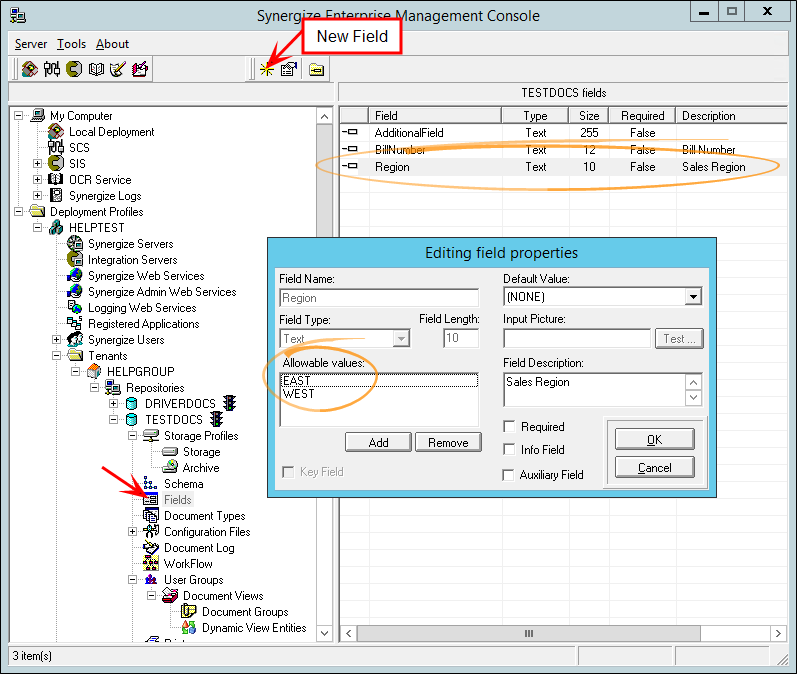The height and width of the screenshot is (674, 797).
Task: Click Integration Servers tree icon
Action: (x=75, y=260)
